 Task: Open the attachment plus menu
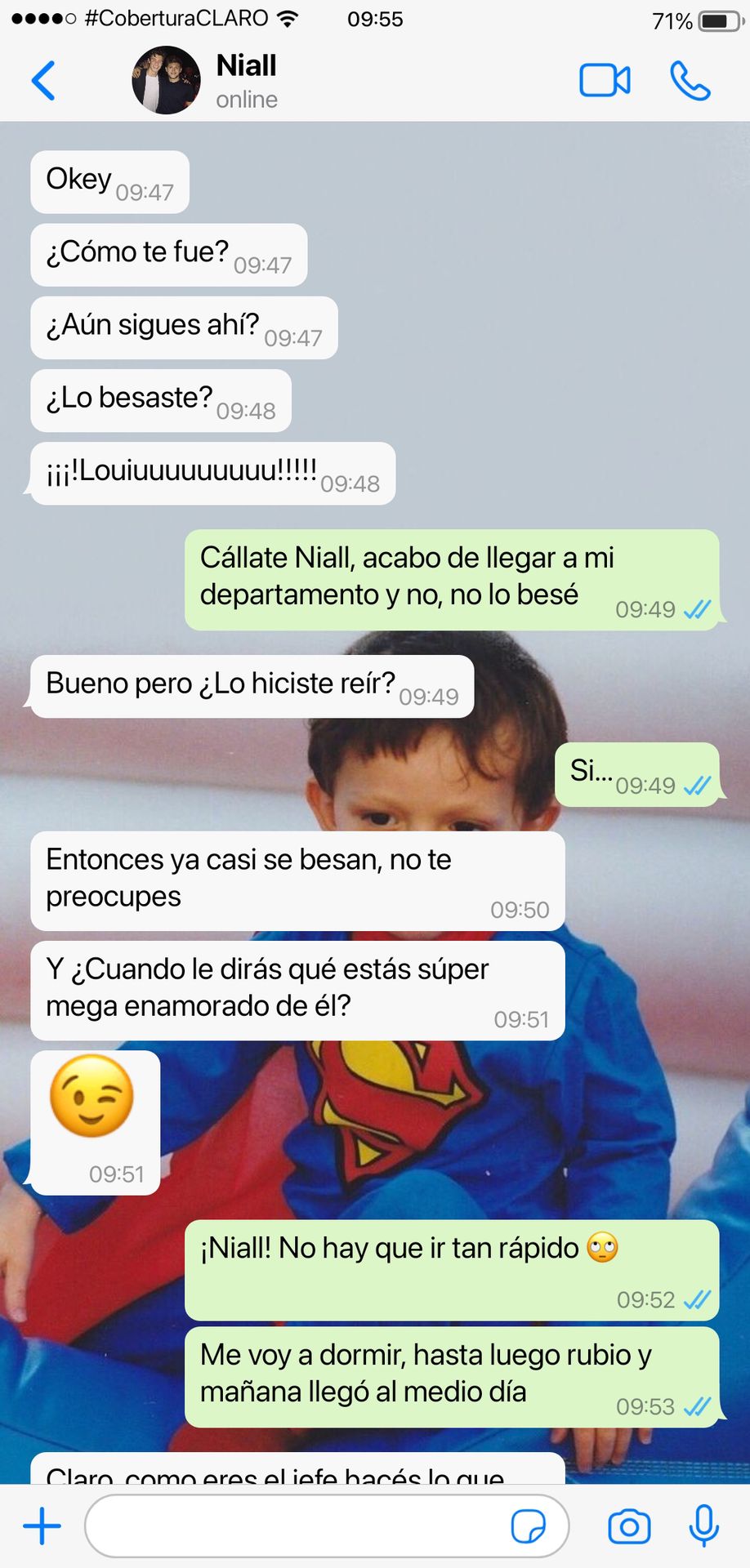[x=42, y=1526]
